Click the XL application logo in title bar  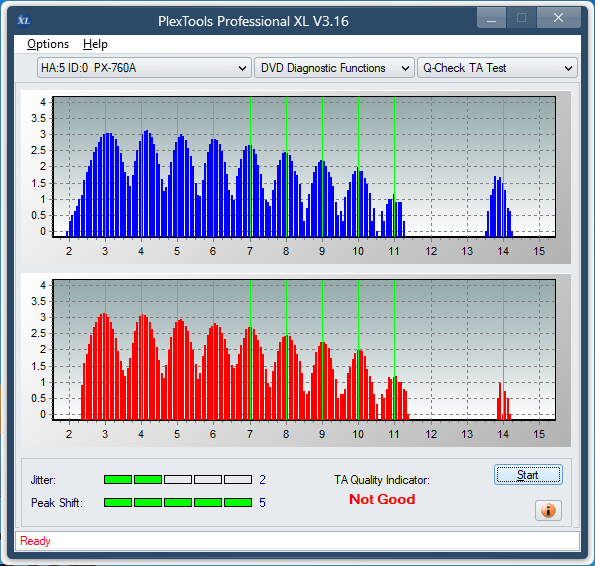[24, 20]
